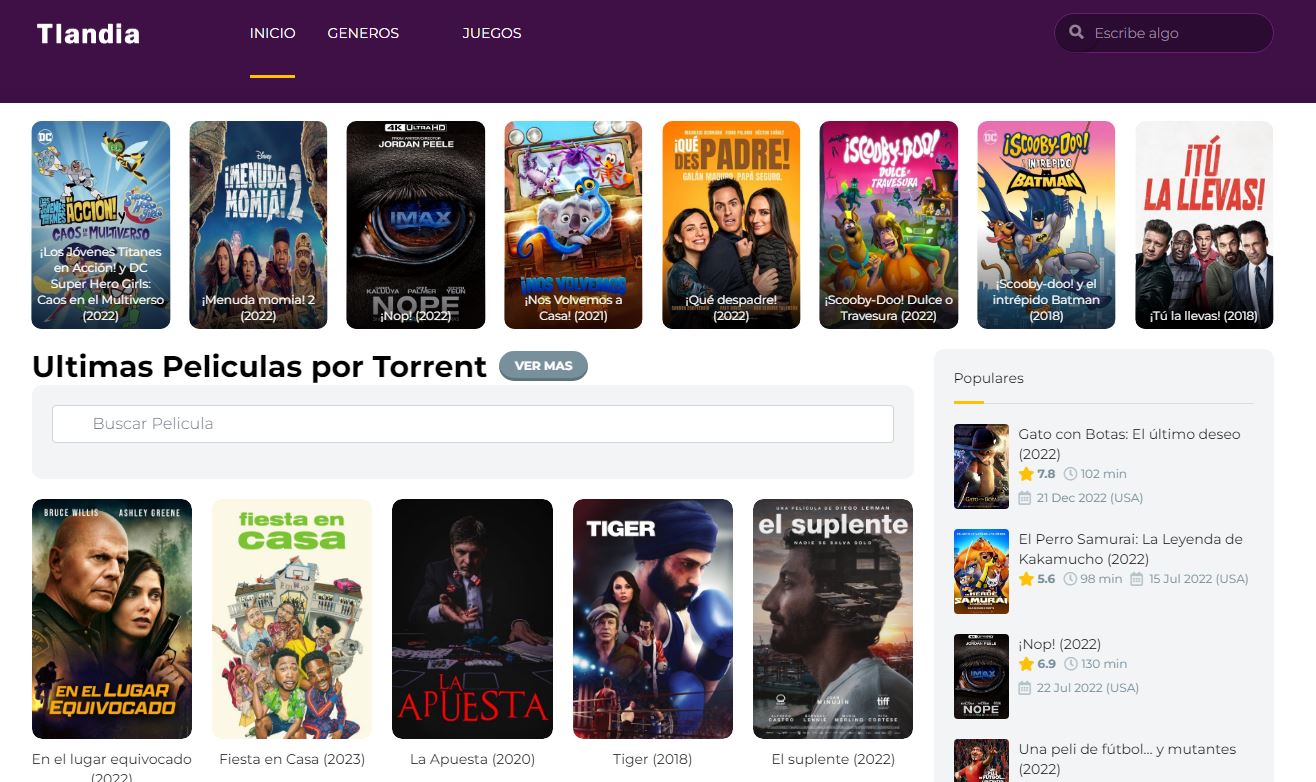This screenshot has width=1316, height=782.
Task: Click the clock icon next to 102 min
Action: pos(1071,474)
